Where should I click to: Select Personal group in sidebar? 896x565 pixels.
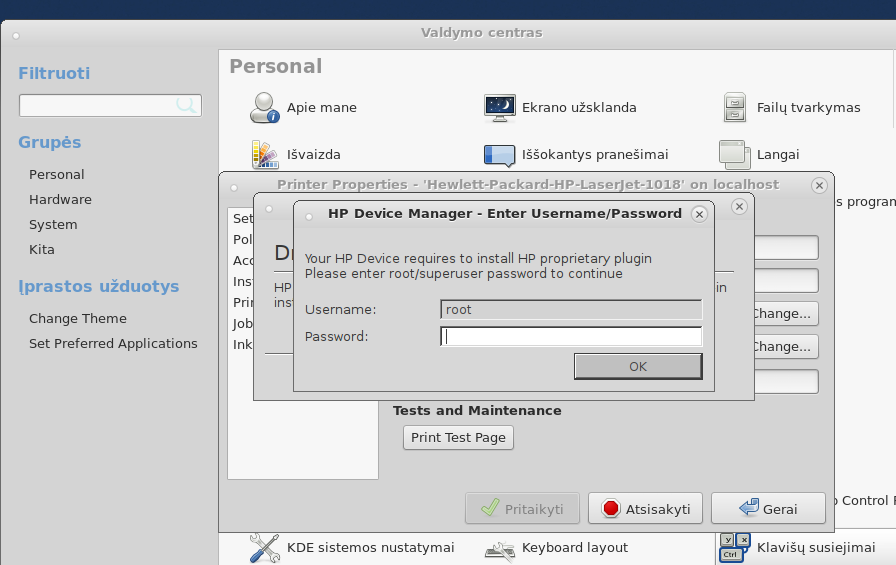(x=57, y=174)
